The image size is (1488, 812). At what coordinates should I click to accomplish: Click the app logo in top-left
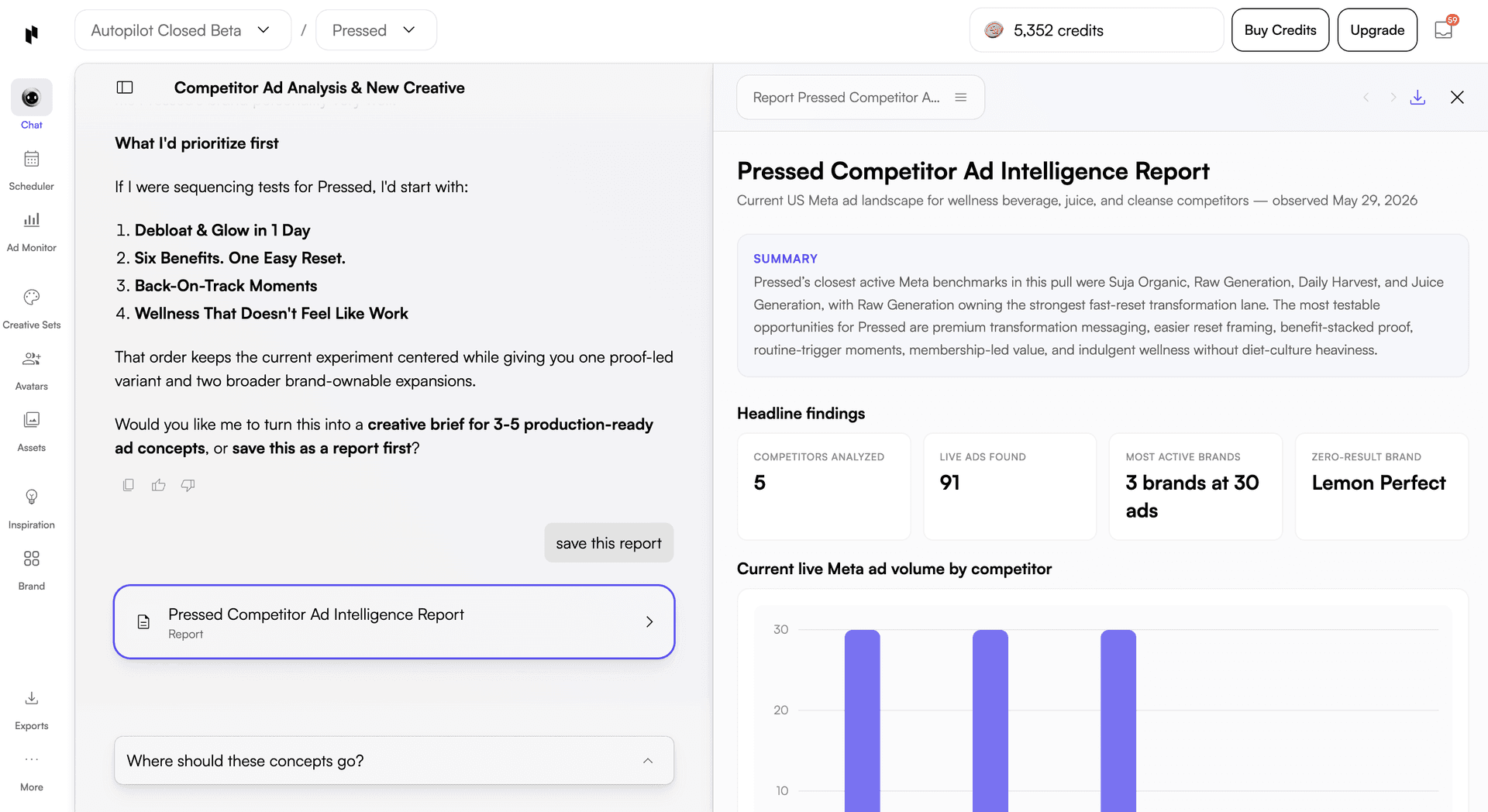32,34
